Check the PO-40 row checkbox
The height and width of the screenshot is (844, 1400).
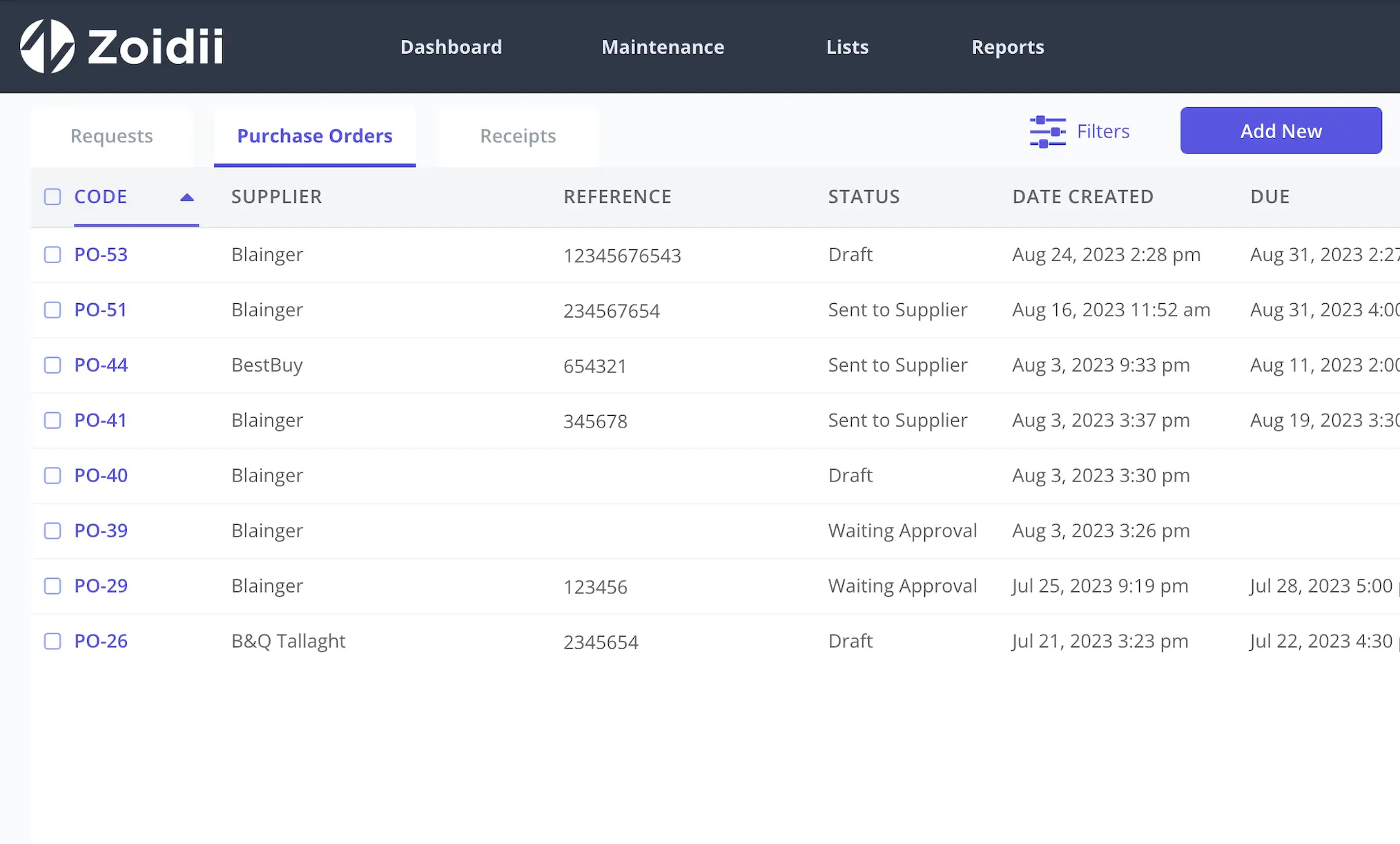[x=52, y=476]
